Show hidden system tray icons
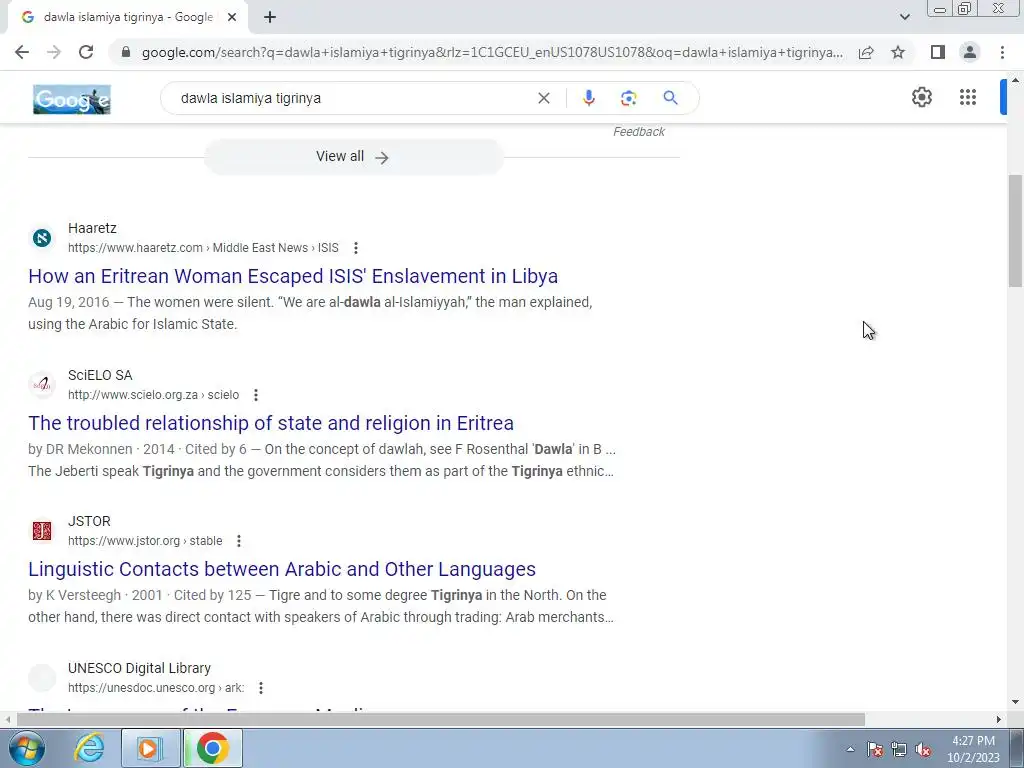The width and height of the screenshot is (1024, 768). click(x=850, y=750)
